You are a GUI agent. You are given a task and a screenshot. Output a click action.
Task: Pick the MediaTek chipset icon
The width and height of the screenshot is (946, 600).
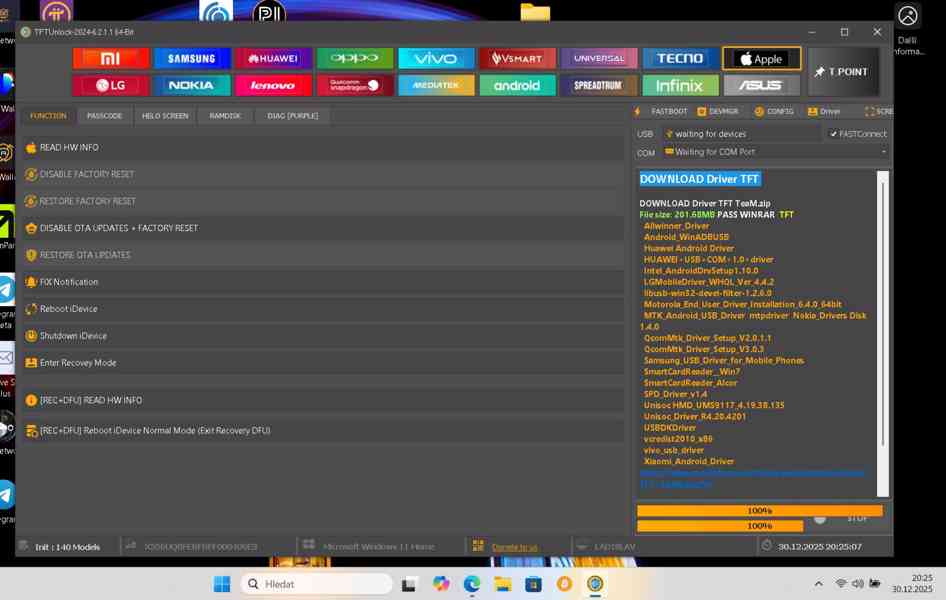(x=435, y=86)
